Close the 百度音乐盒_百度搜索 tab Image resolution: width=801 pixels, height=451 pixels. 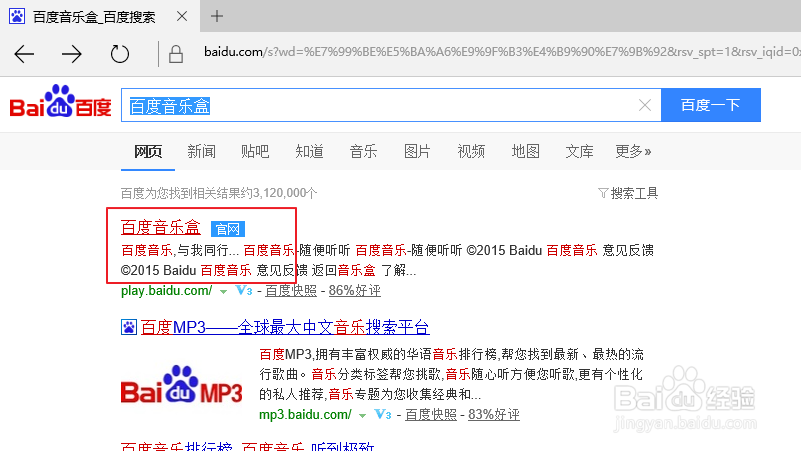[182, 16]
